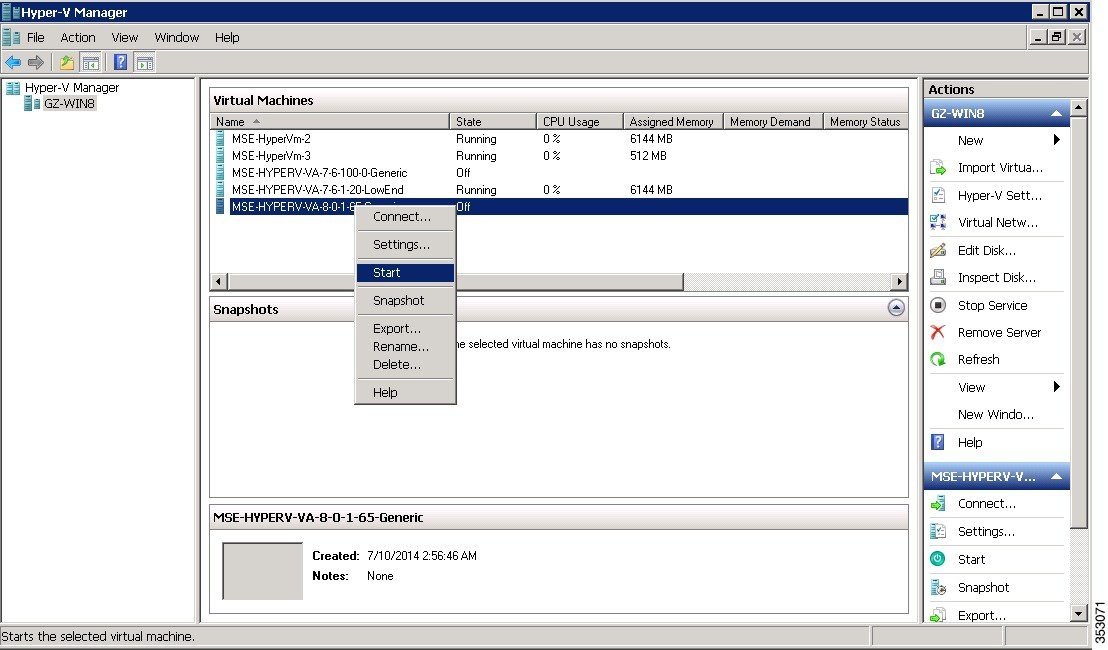Click the Inspect Disk action icon

tap(937, 277)
